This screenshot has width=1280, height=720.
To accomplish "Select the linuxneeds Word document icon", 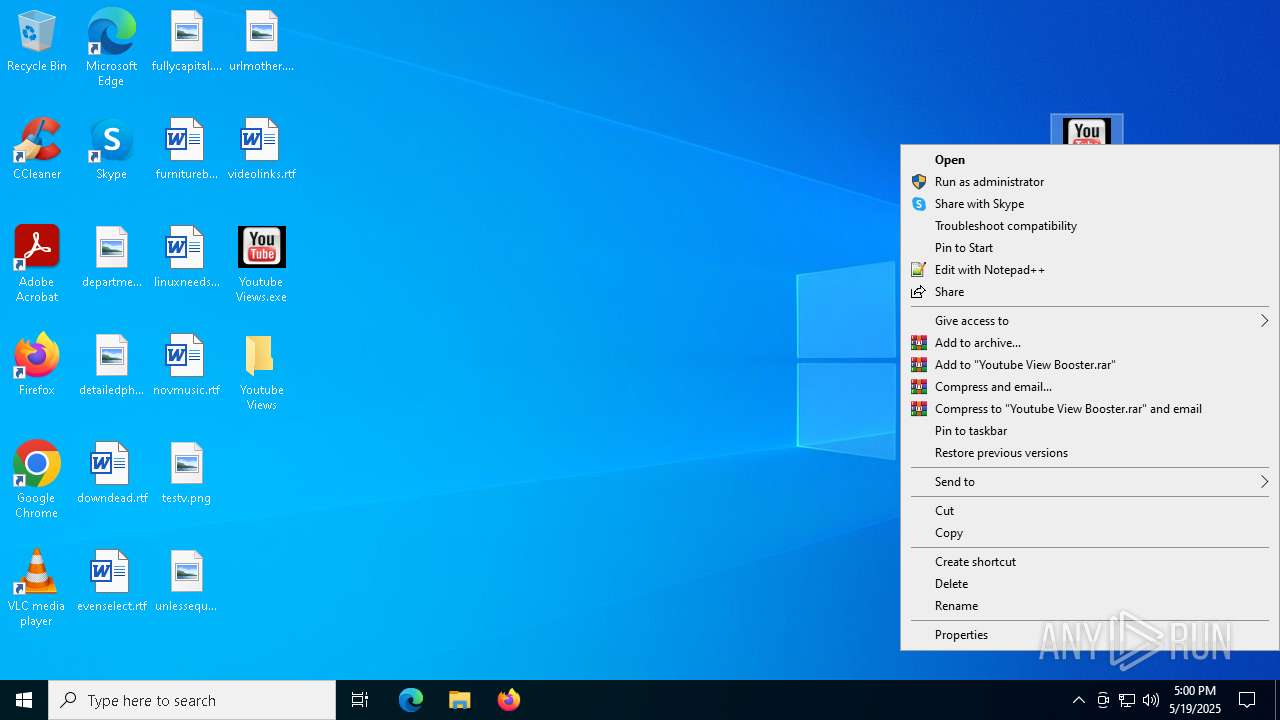I will pyautogui.click(x=186, y=258).
